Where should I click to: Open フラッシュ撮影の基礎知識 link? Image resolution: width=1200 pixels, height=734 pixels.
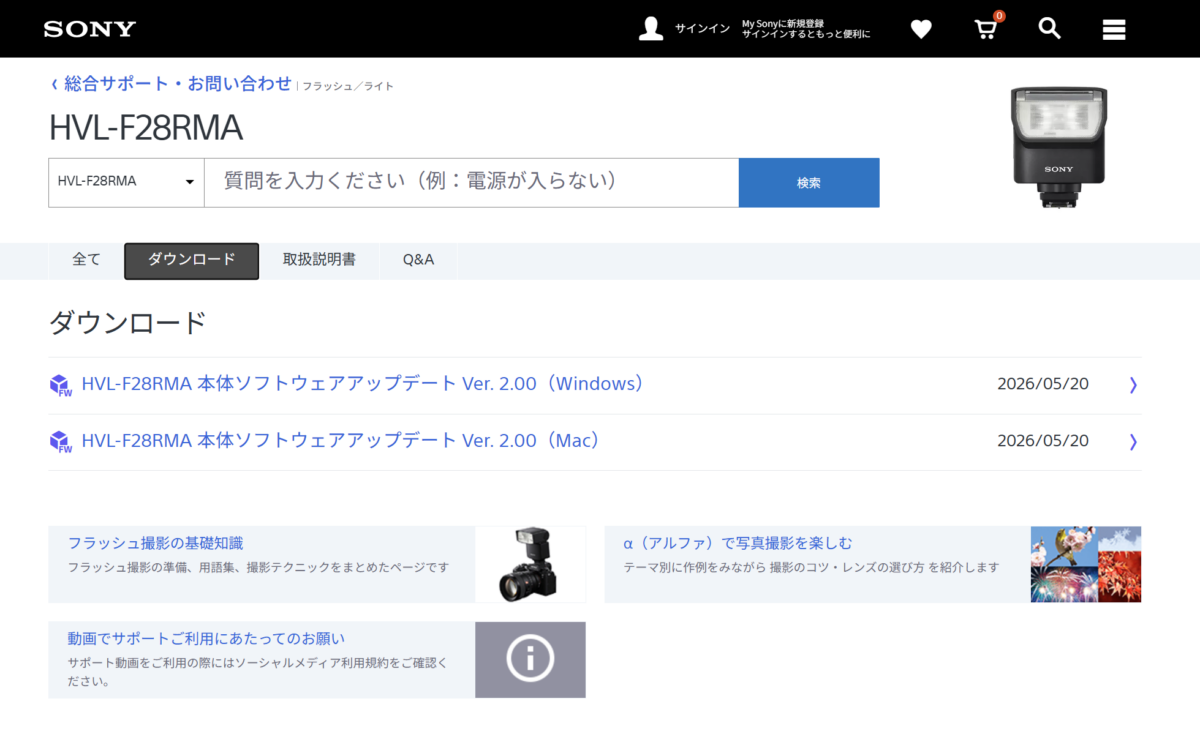tap(155, 543)
